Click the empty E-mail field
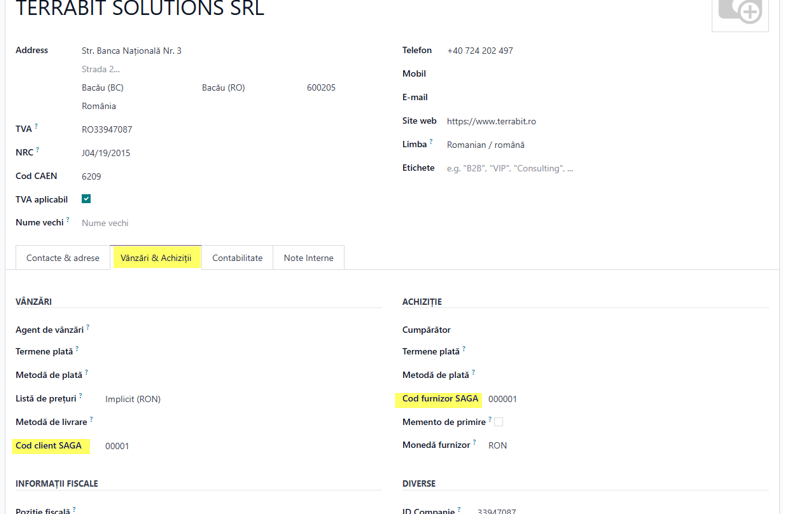791x519 pixels. (605, 97)
